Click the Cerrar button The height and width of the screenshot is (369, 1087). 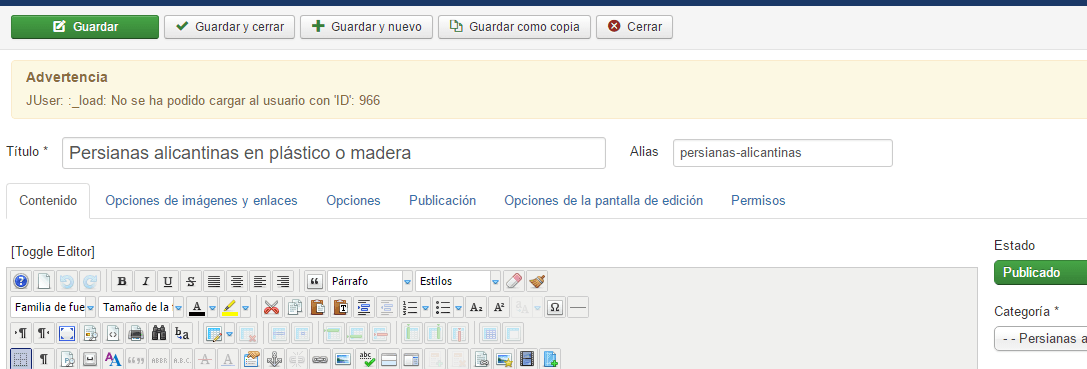(634, 27)
